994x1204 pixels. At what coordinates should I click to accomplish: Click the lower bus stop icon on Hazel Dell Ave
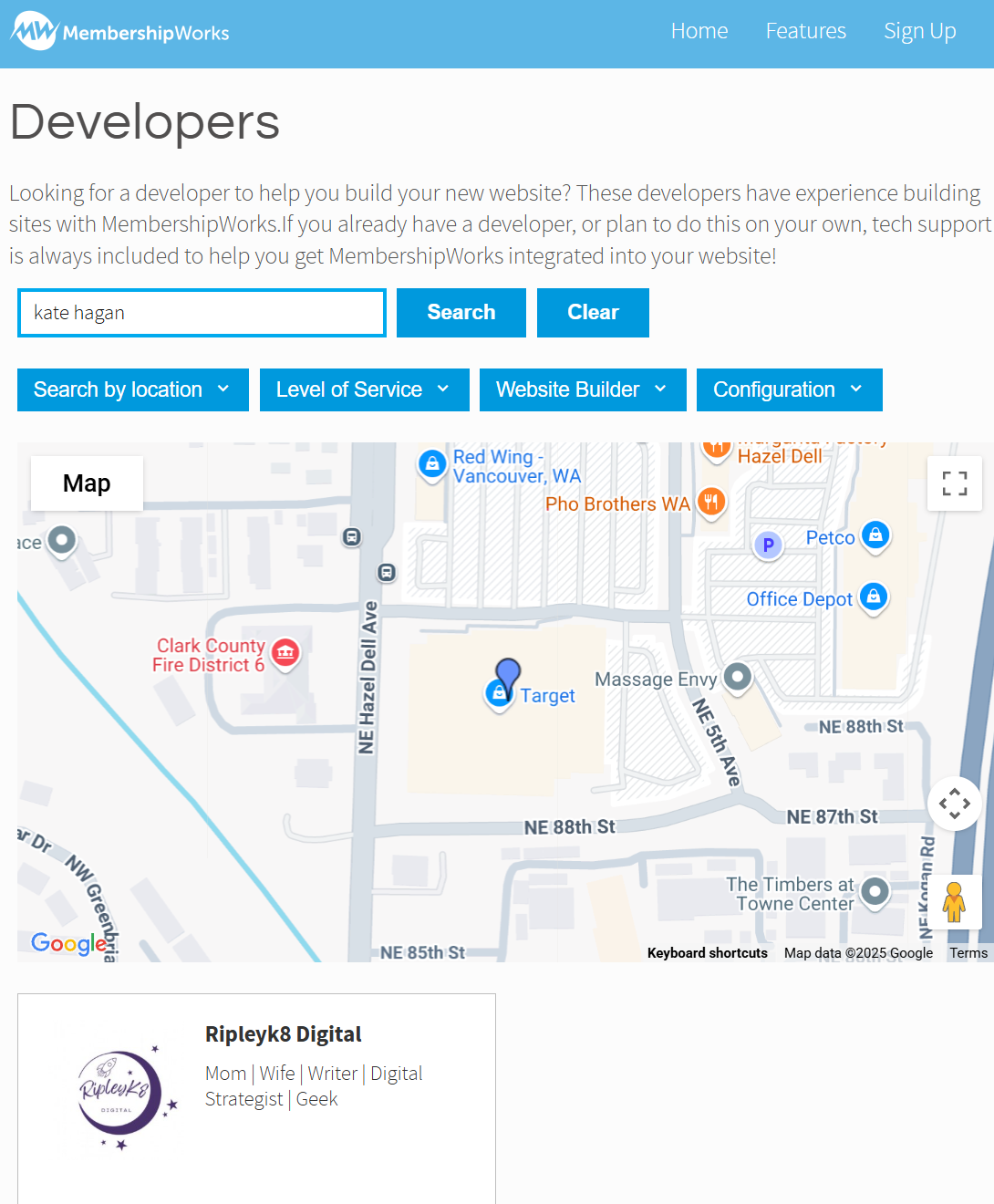[x=387, y=573]
